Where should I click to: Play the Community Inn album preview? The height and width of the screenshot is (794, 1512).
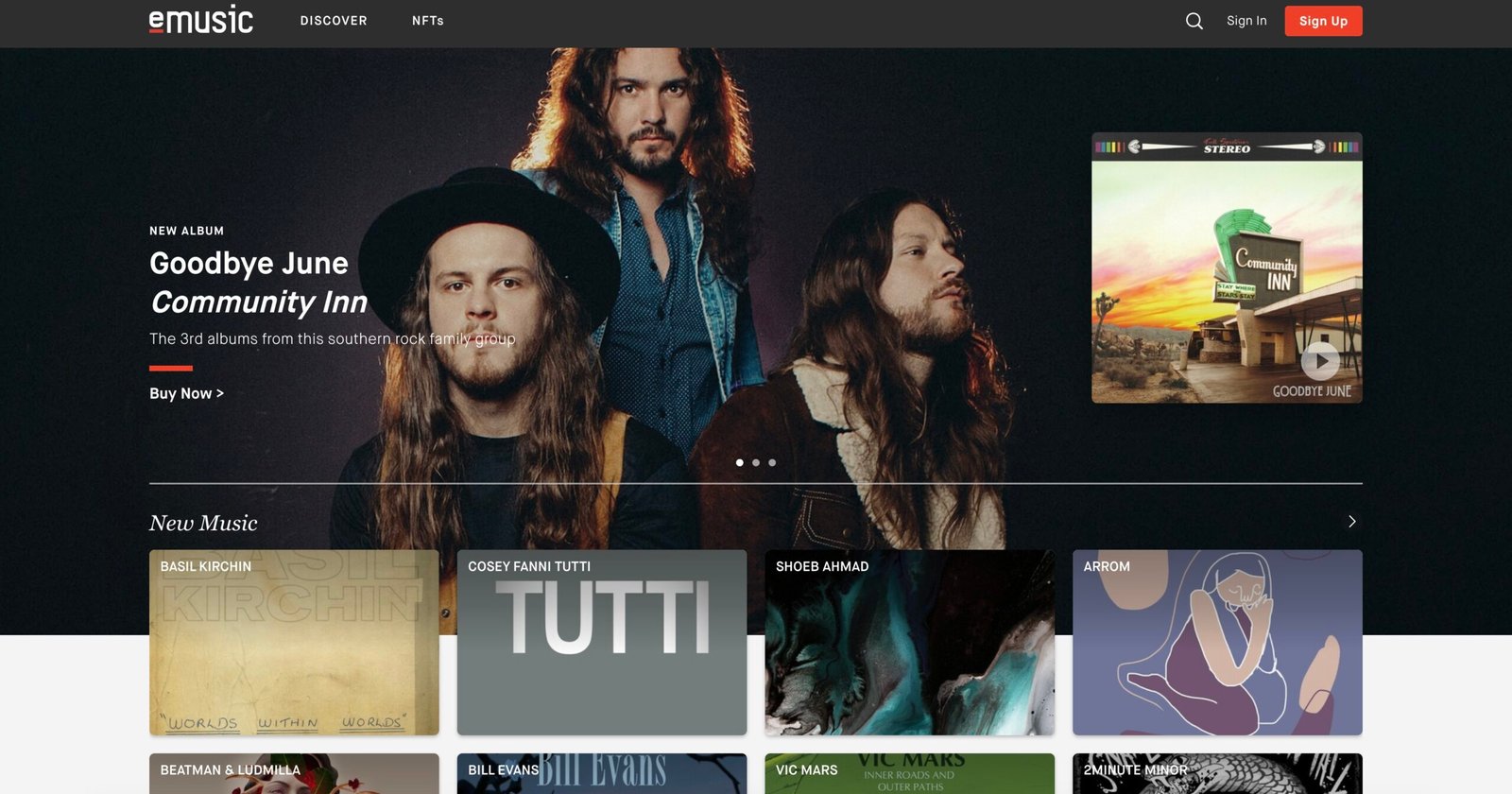[x=1319, y=360]
